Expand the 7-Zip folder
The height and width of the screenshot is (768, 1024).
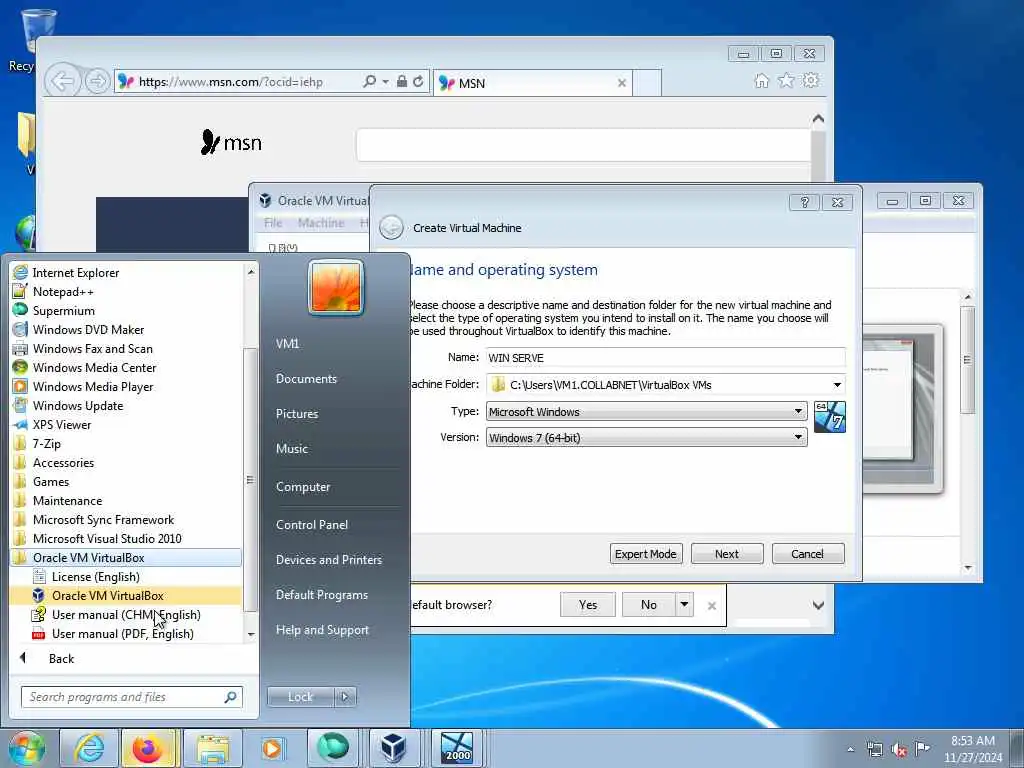point(47,443)
